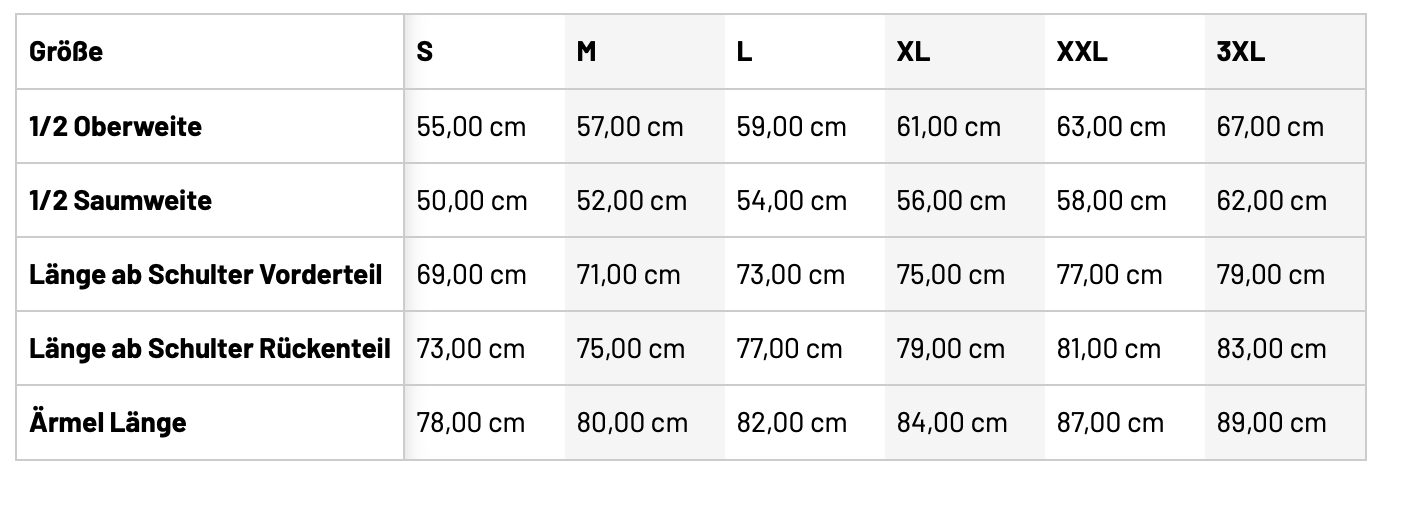This screenshot has width=1410, height=508.
Task: Select the Länge ab Schulter Rückenteil label
Action: pos(210,349)
